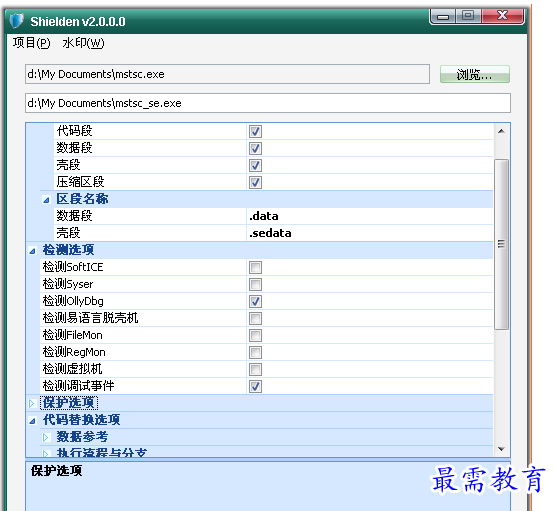
Task: Enable the 检测FileMon checkbox
Action: [x=255, y=335]
